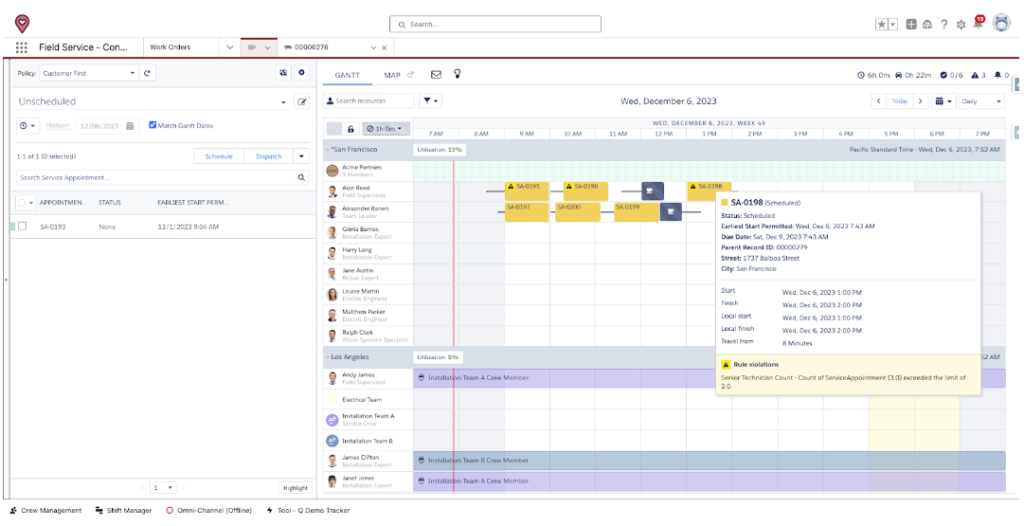Open Omni-Channel (Offline) utility item
The width and height of the screenshot is (1024, 526).
click(209, 510)
